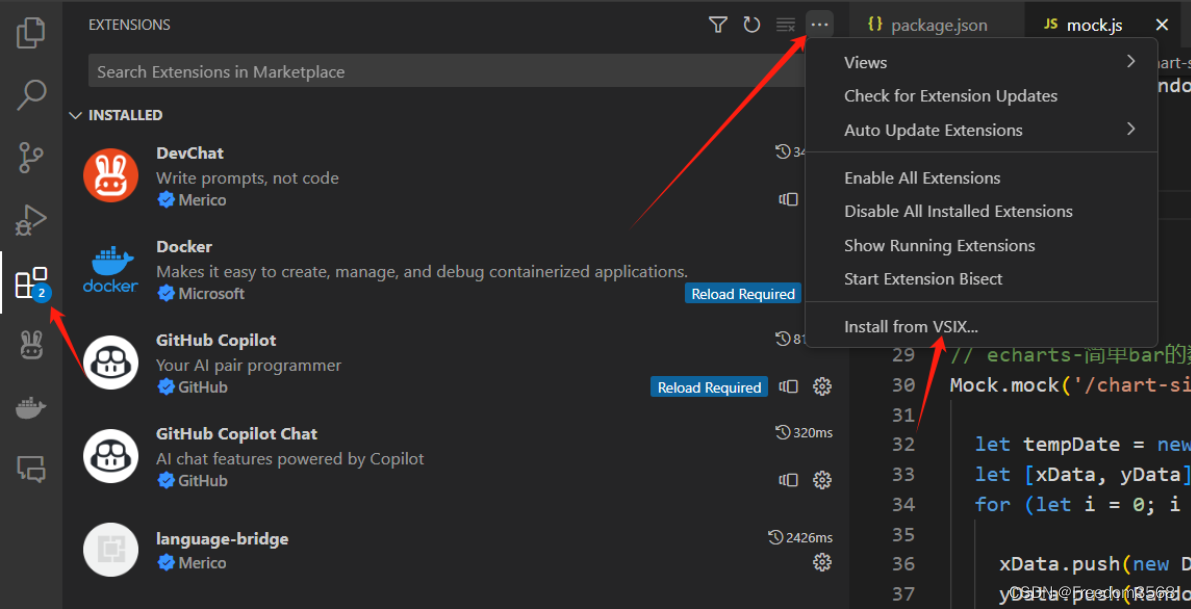The image size is (1191, 609).
Task: Click remote icon on GitHub Copilot Chat row
Action: coord(788,480)
